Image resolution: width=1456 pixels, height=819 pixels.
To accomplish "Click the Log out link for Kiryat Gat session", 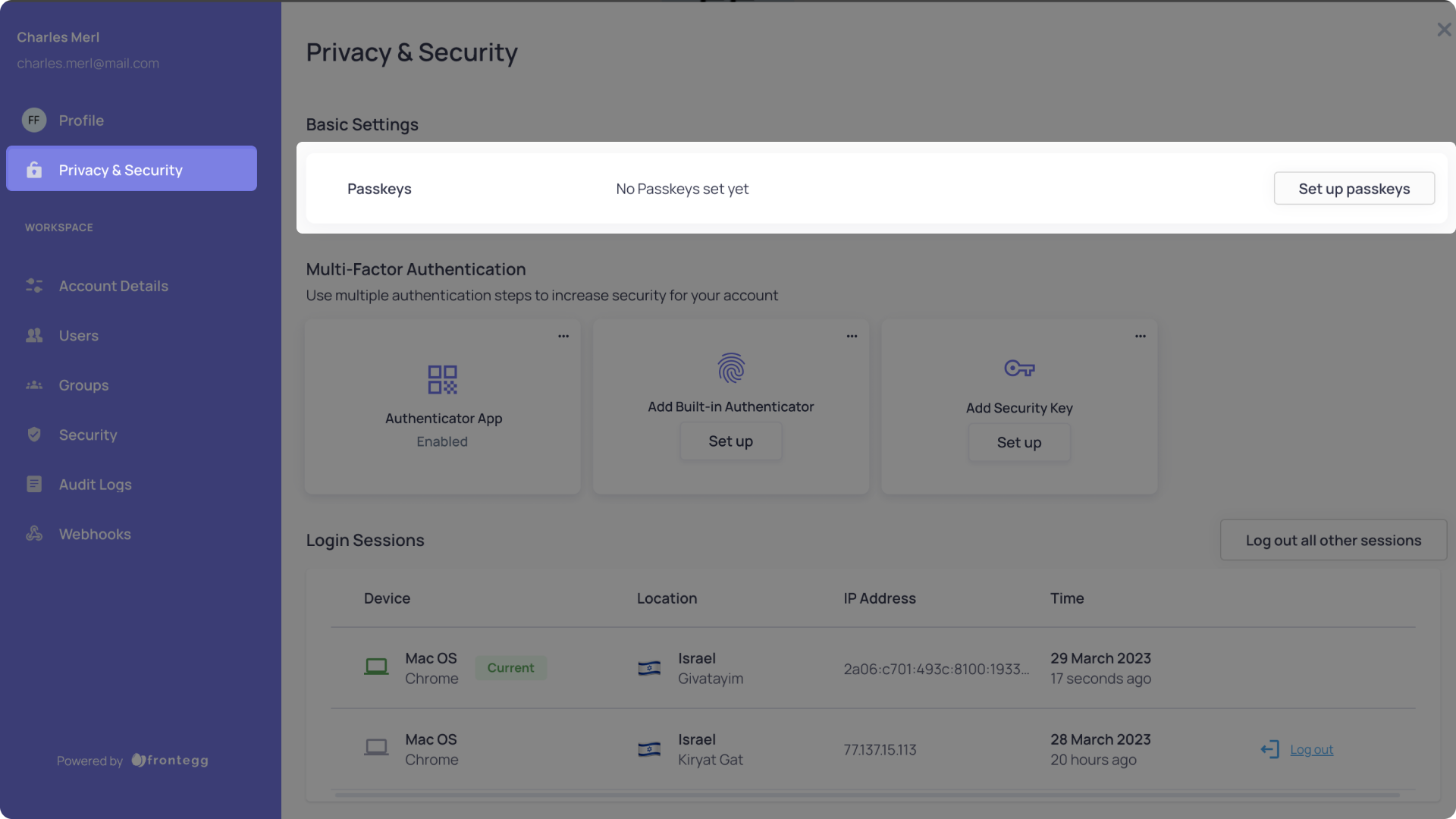I will pyautogui.click(x=1311, y=749).
